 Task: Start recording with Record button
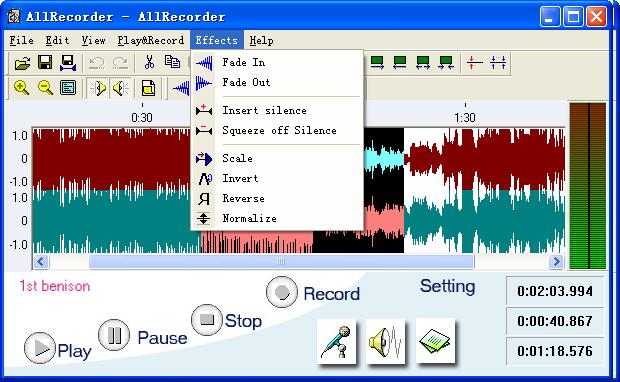point(282,292)
